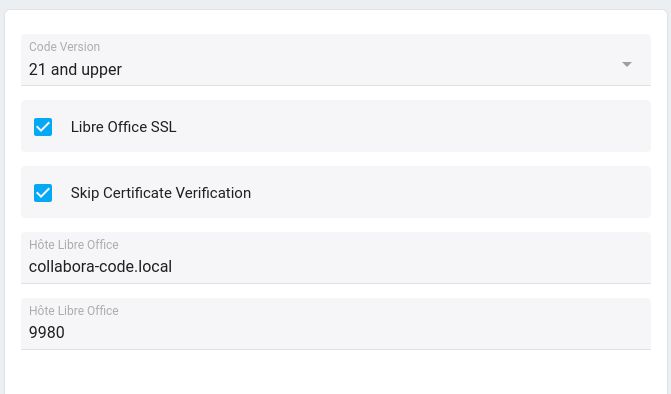This screenshot has width=671, height=394.
Task: Click the "Skip Certificate Verification" label text
Action: pos(160,193)
